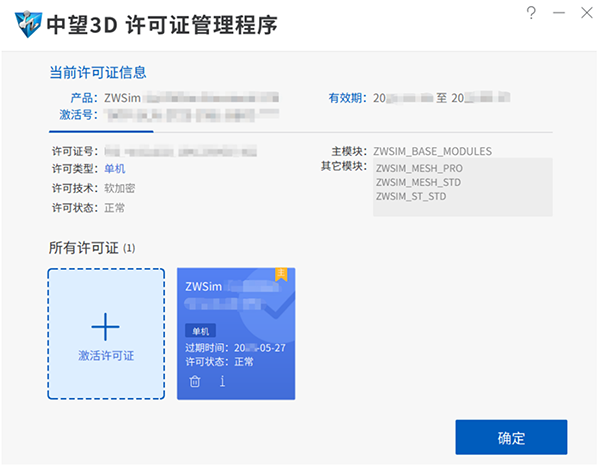Click the 其它模块 label
The height and width of the screenshot is (466, 600).
pyautogui.click(x=344, y=166)
